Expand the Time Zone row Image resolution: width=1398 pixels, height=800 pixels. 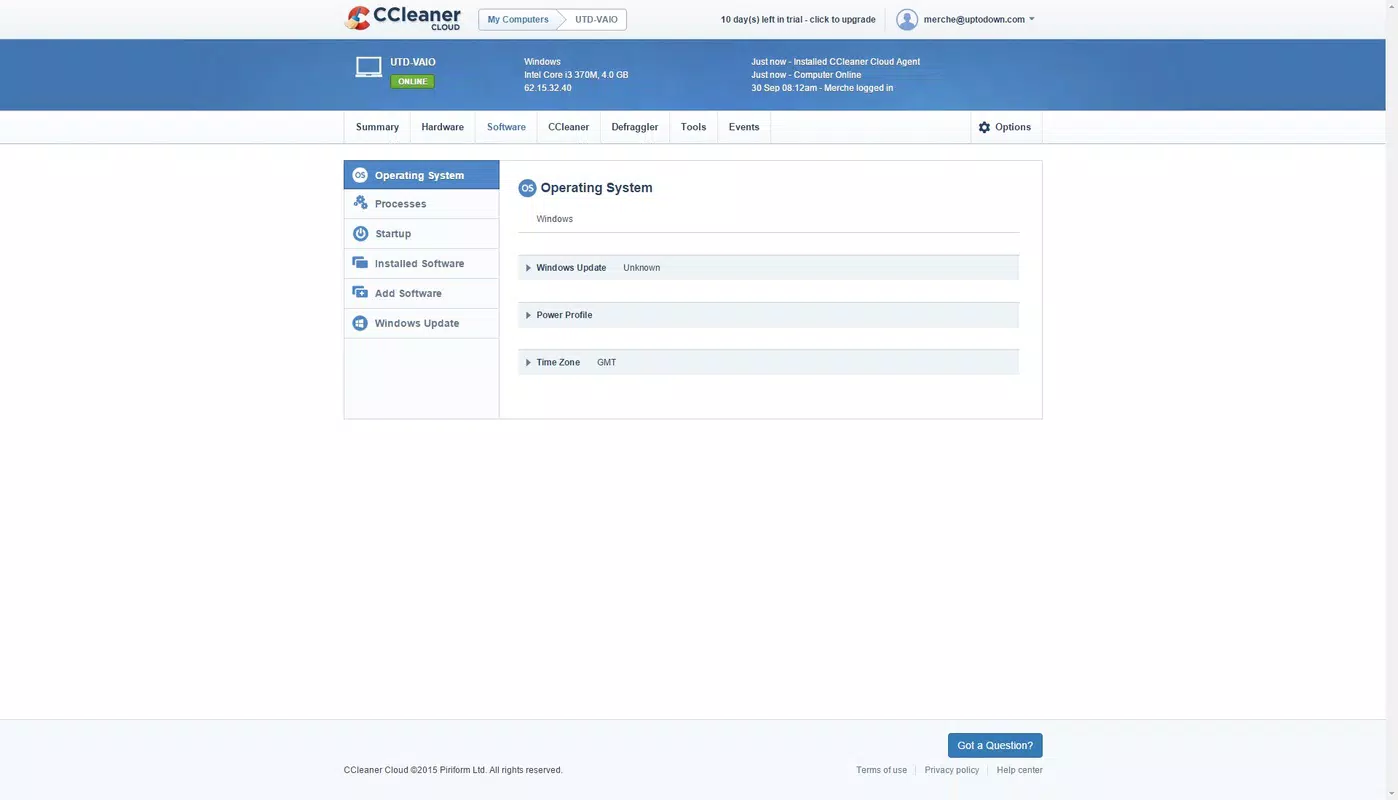click(x=768, y=362)
